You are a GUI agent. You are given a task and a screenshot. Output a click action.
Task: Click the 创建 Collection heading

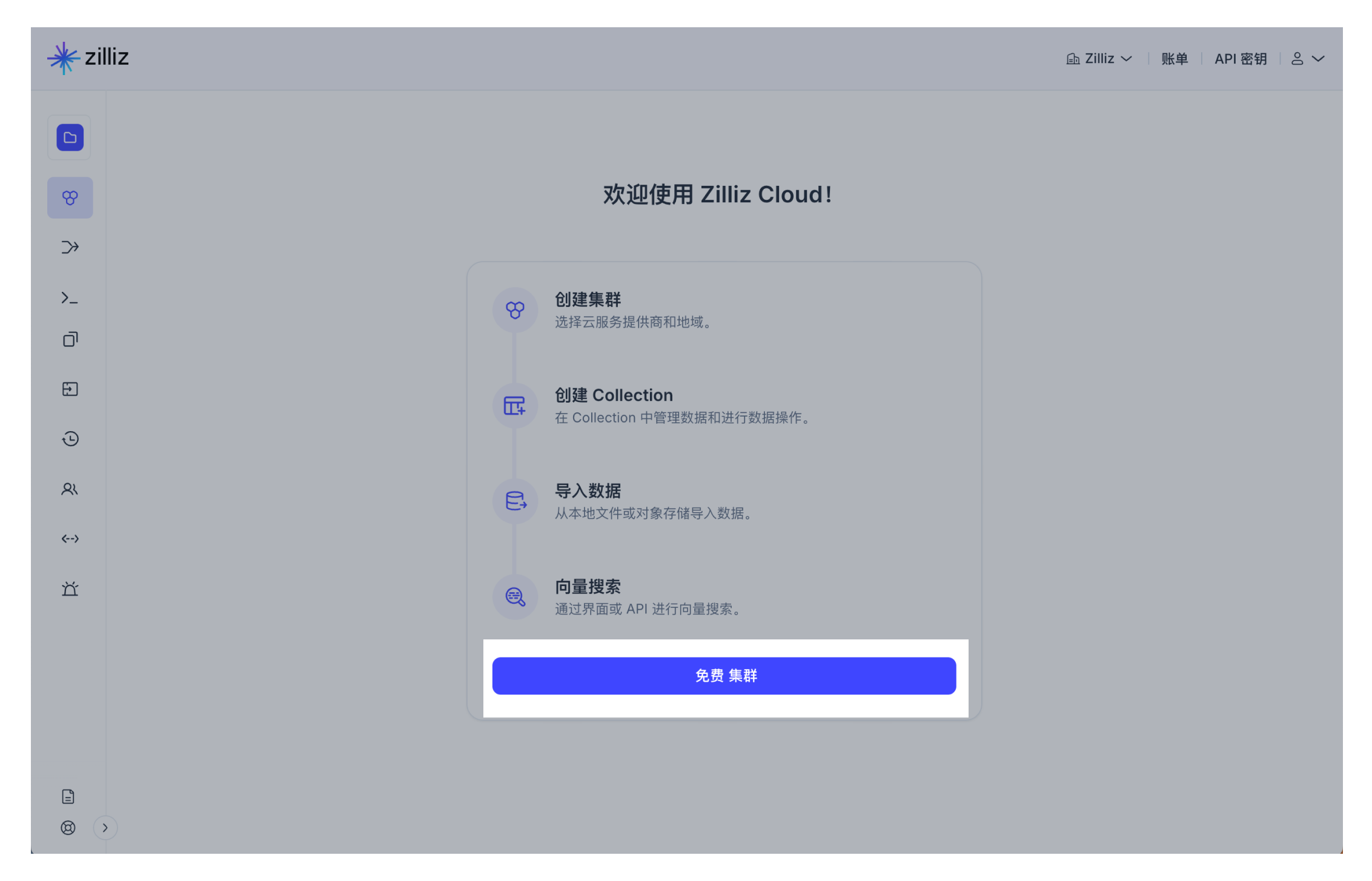click(614, 395)
